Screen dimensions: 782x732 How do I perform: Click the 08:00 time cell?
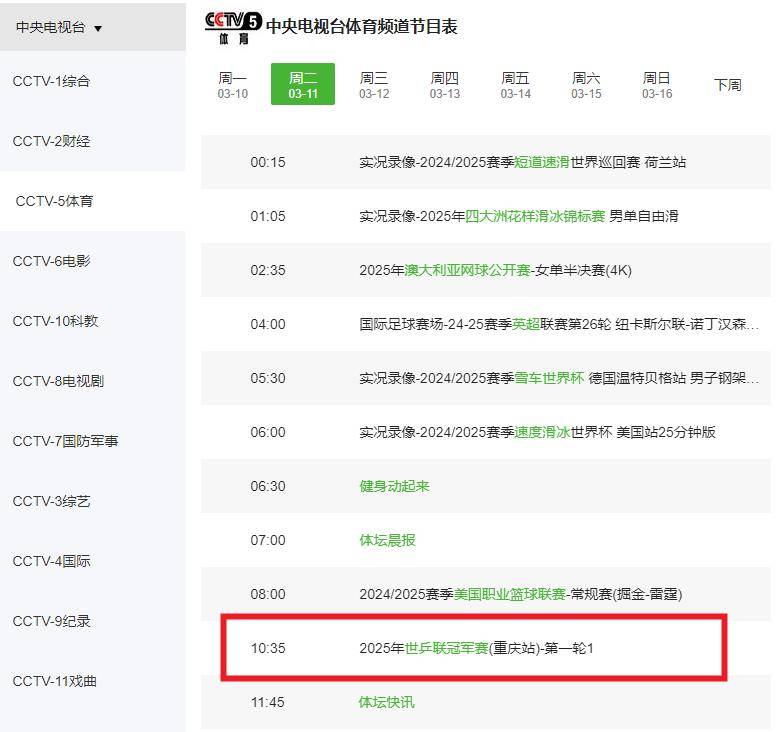268,594
